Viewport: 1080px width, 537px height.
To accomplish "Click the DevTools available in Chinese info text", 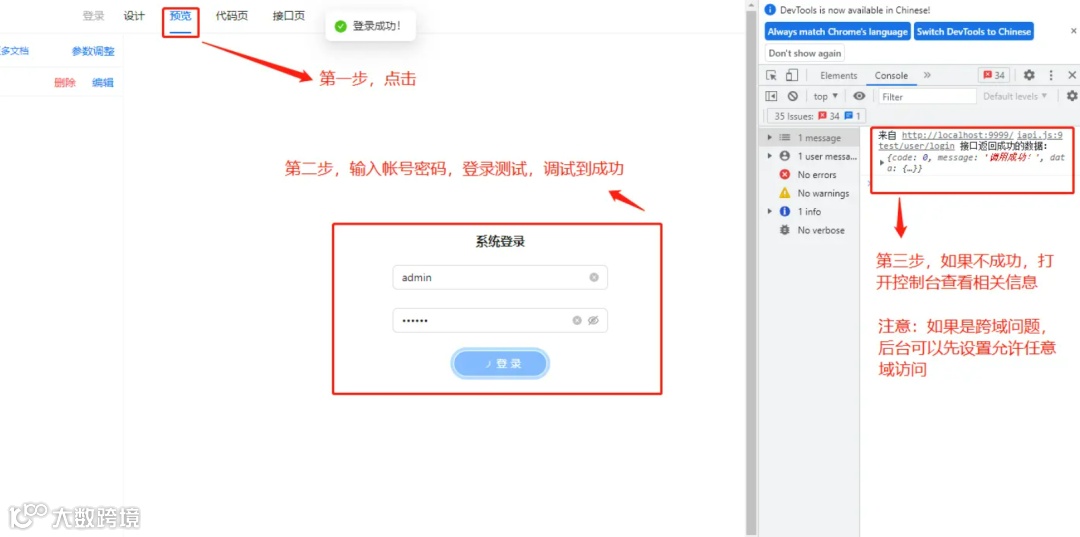I will click(855, 10).
